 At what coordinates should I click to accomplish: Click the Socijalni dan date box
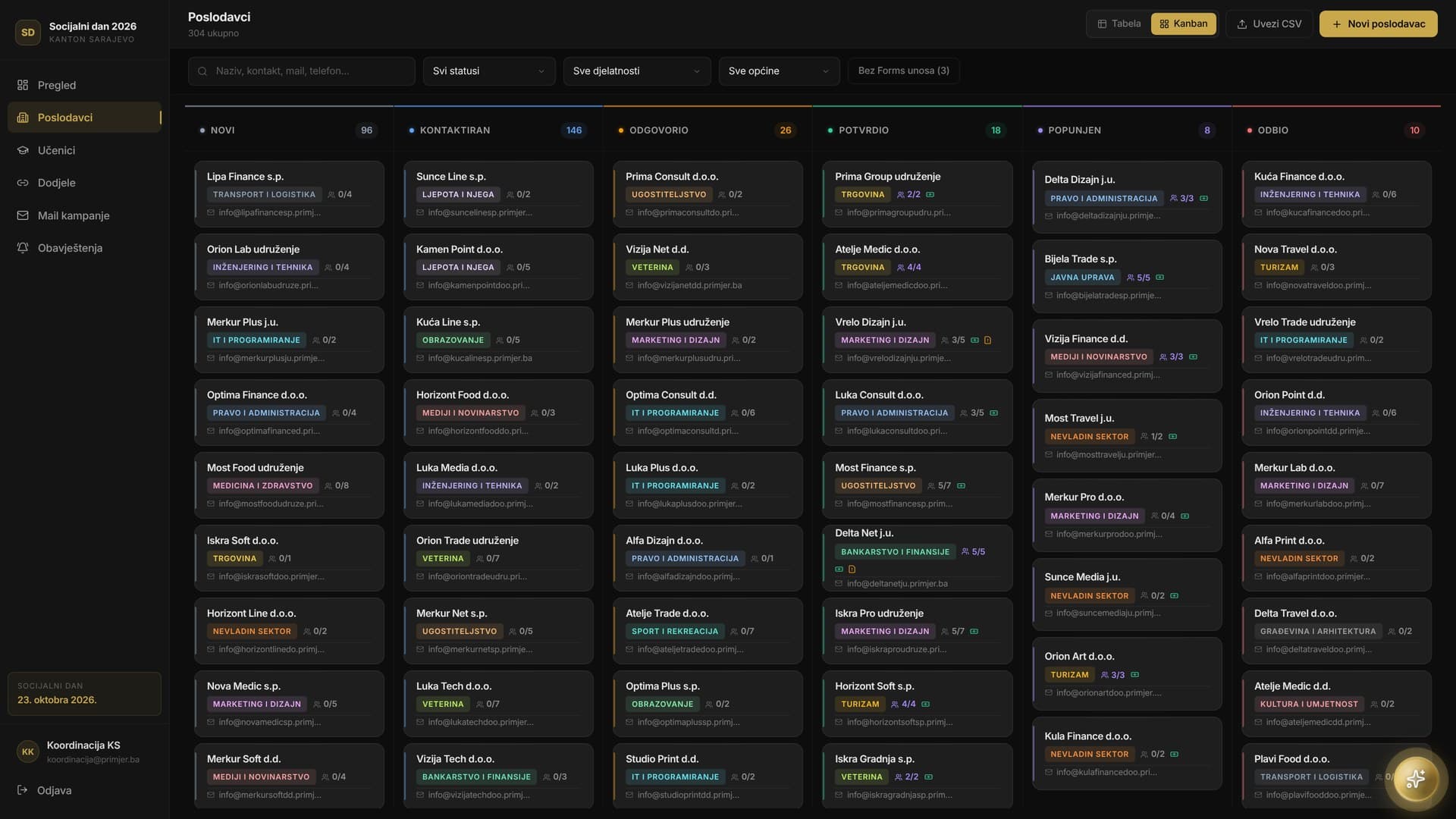84,693
